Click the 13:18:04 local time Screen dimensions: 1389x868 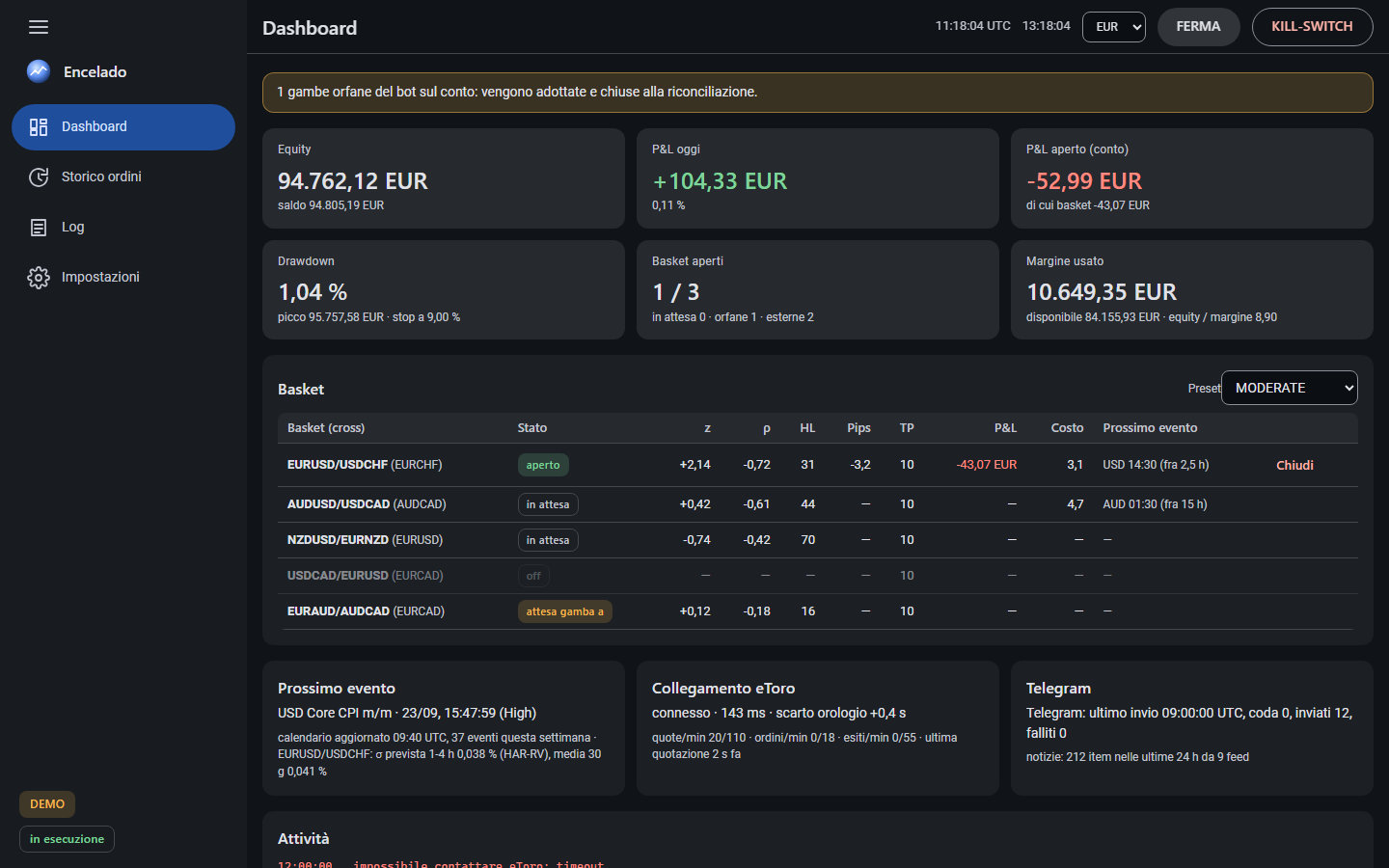tap(1047, 26)
